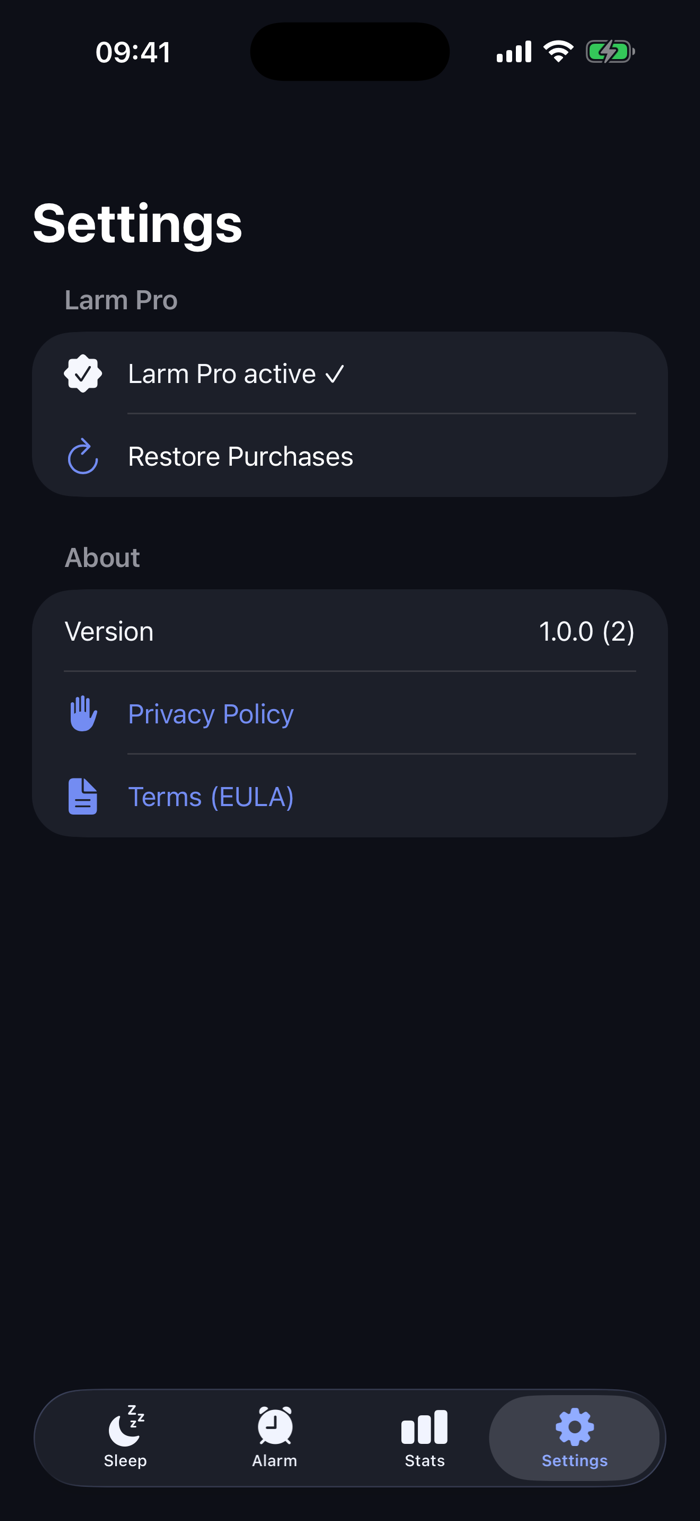
Task: Tap the 1.0.0 (2) version number
Action: pos(587,632)
